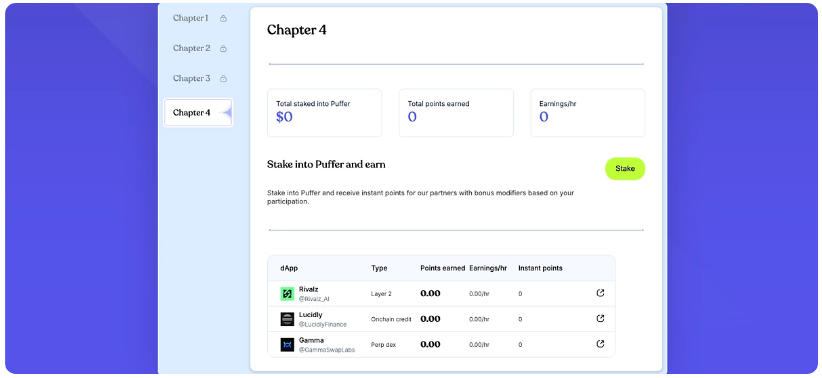Open Chapter 2 from the sidebar
The width and height of the screenshot is (822, 378).
click(x=192, y=48)
